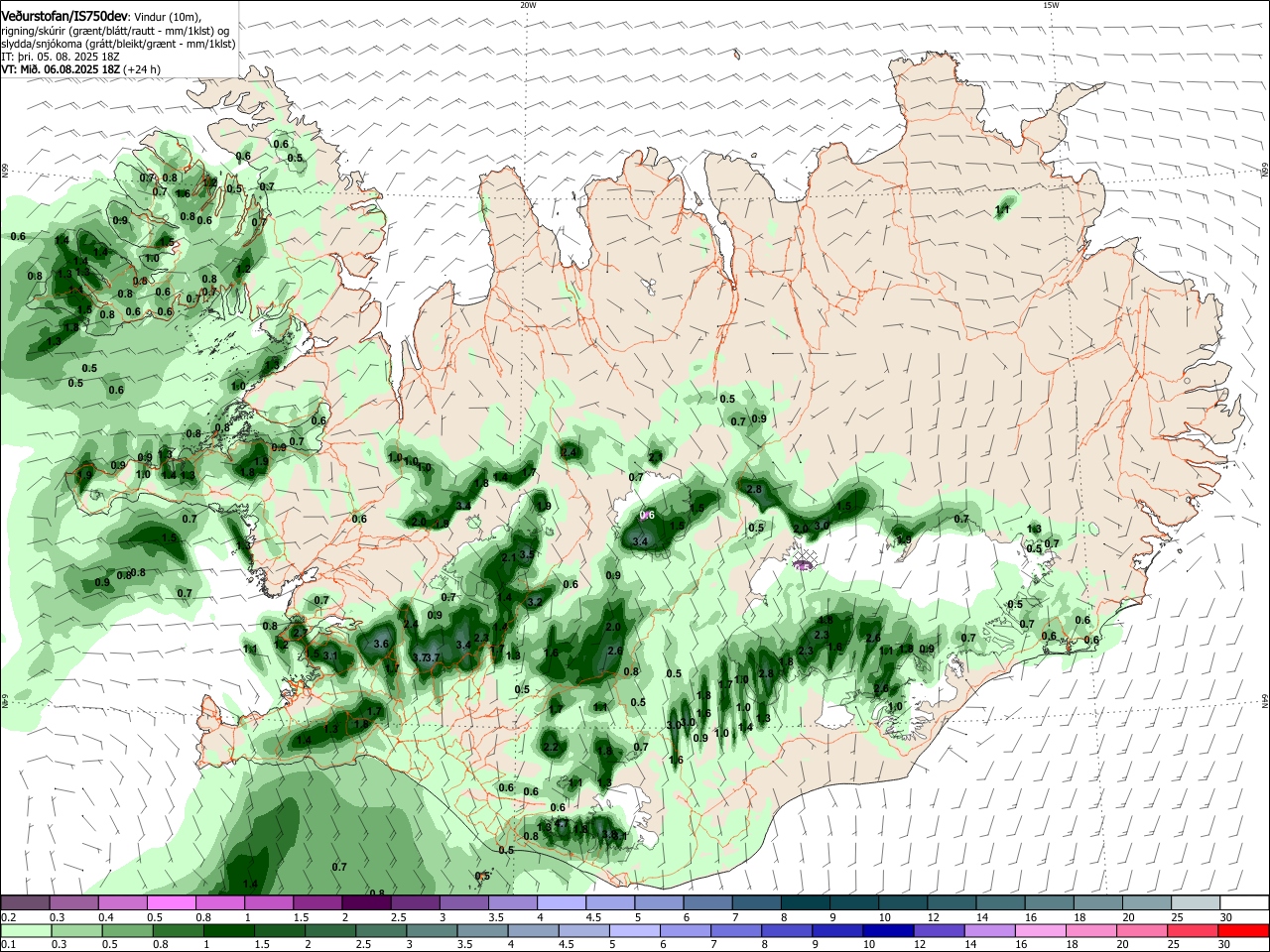
Task: Pick the dark purple snow swatch between 2 and 2.5
Action: pyautogui.click(x=365, y=903)
